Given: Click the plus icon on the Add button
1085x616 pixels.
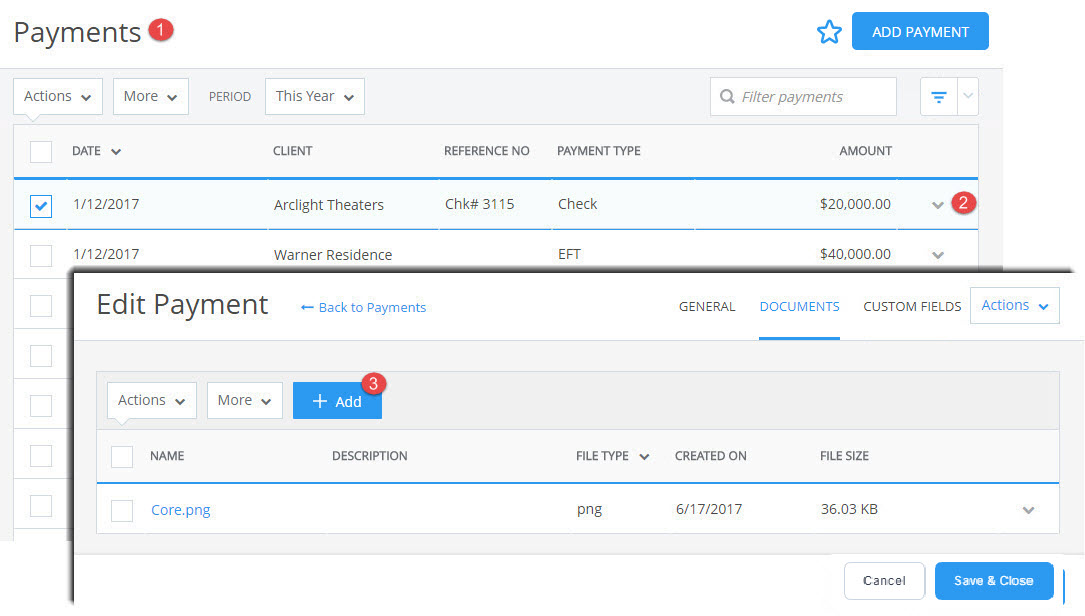Looking at the screenshot, I should click(319, 401).
